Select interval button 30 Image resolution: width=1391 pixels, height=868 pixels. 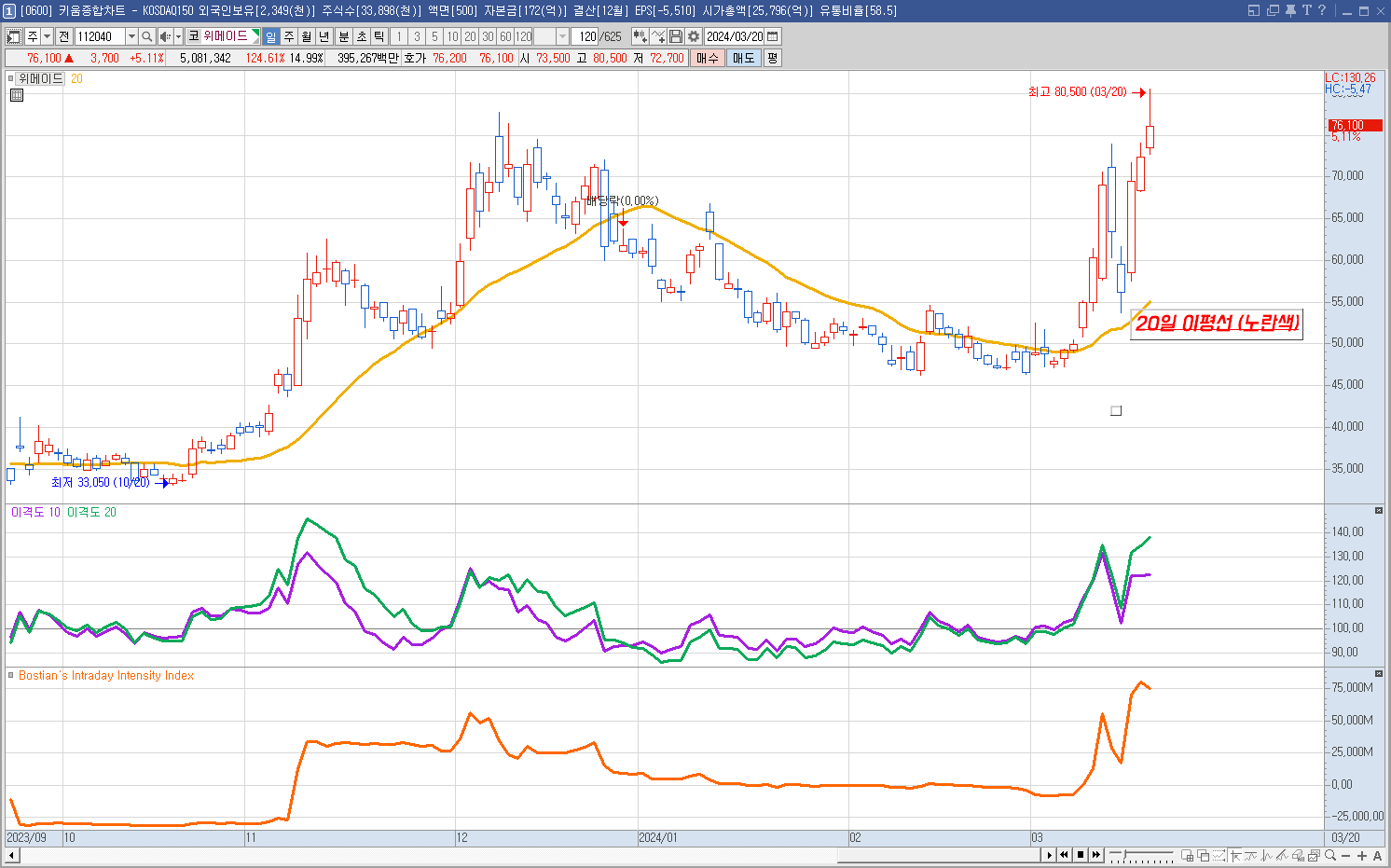click(488, 36)
